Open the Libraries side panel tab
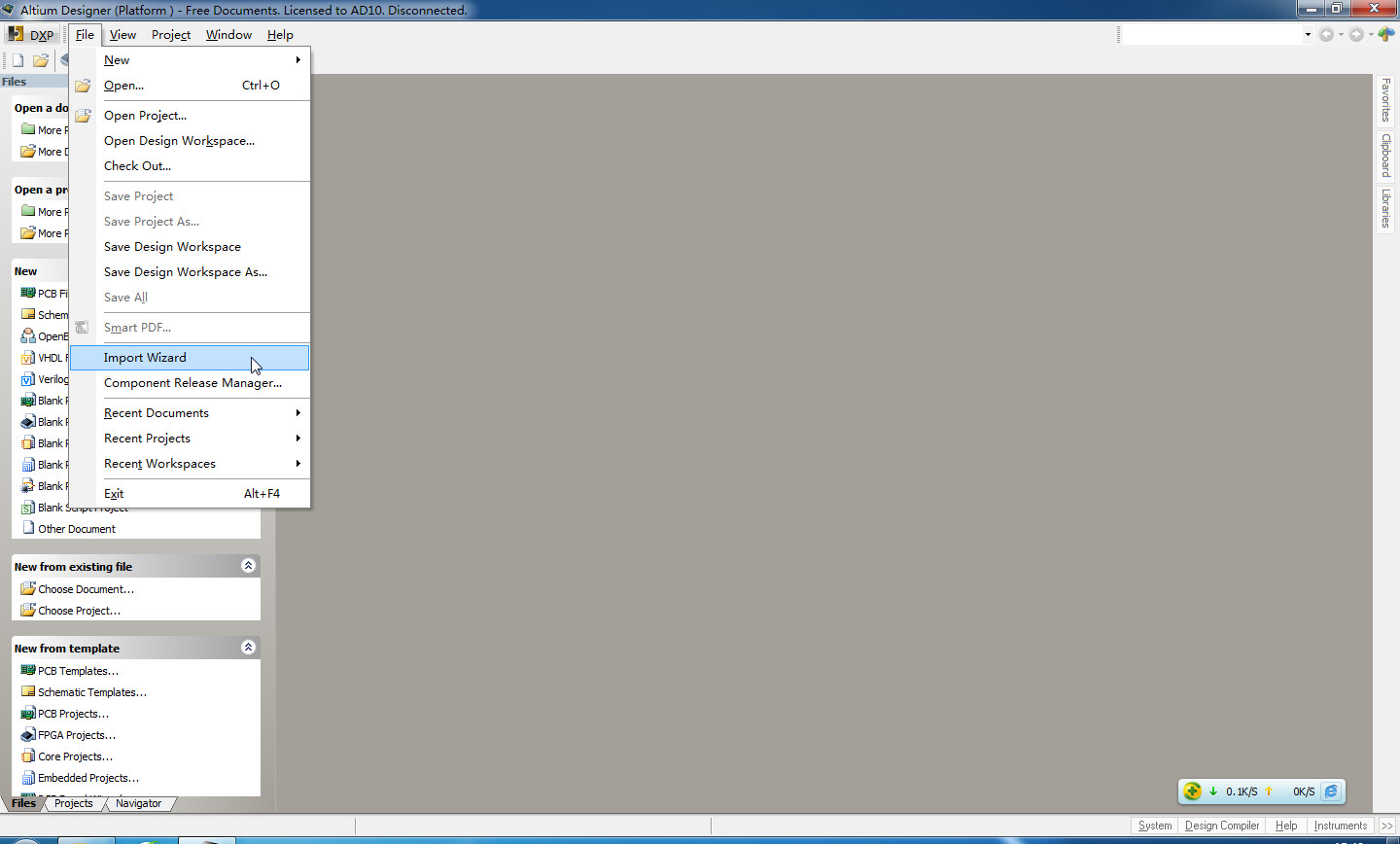Screen dimensions: 1400x844 pos(1386,208)
